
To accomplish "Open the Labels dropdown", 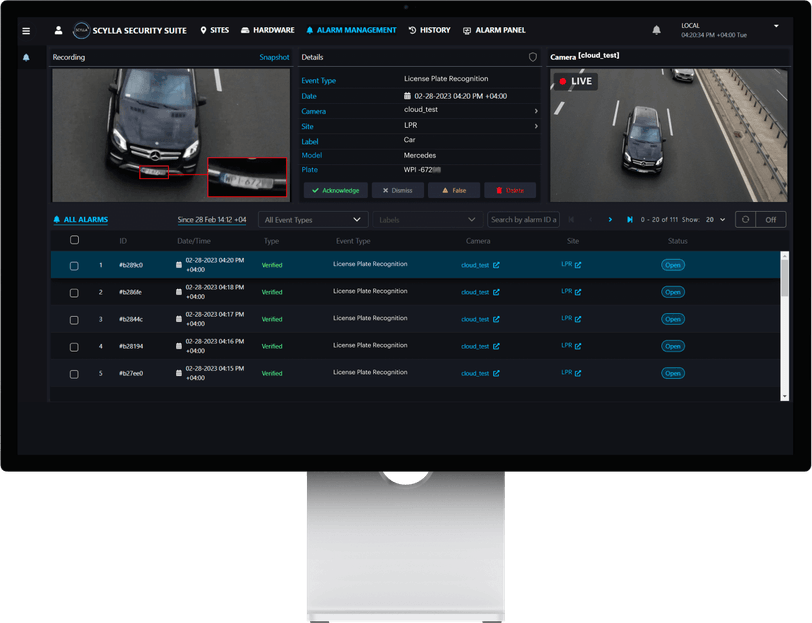I will [x=428, y=220].
